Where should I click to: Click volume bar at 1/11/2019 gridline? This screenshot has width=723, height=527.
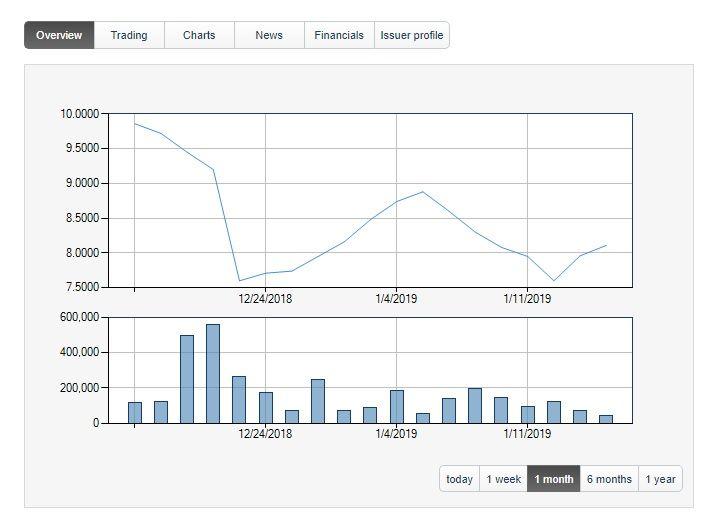(x=527, y=414)
